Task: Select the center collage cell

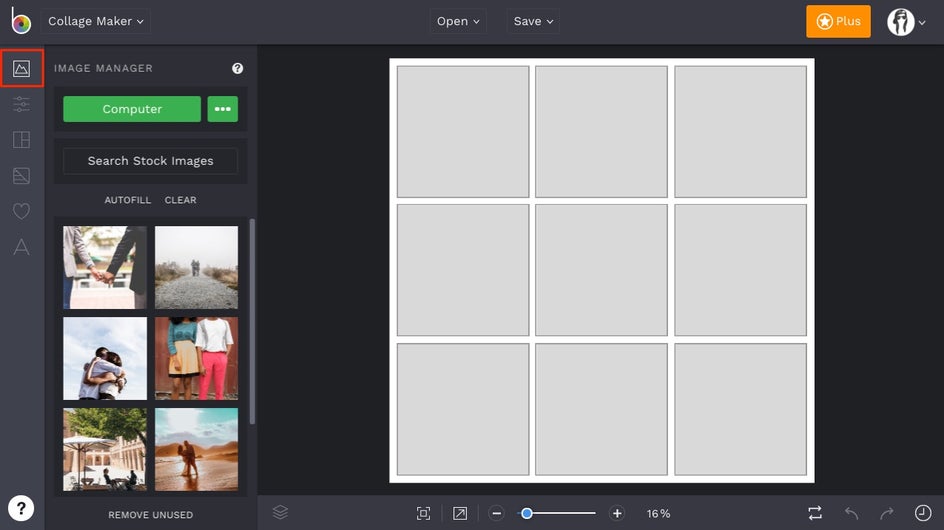Action: (601, 270)
